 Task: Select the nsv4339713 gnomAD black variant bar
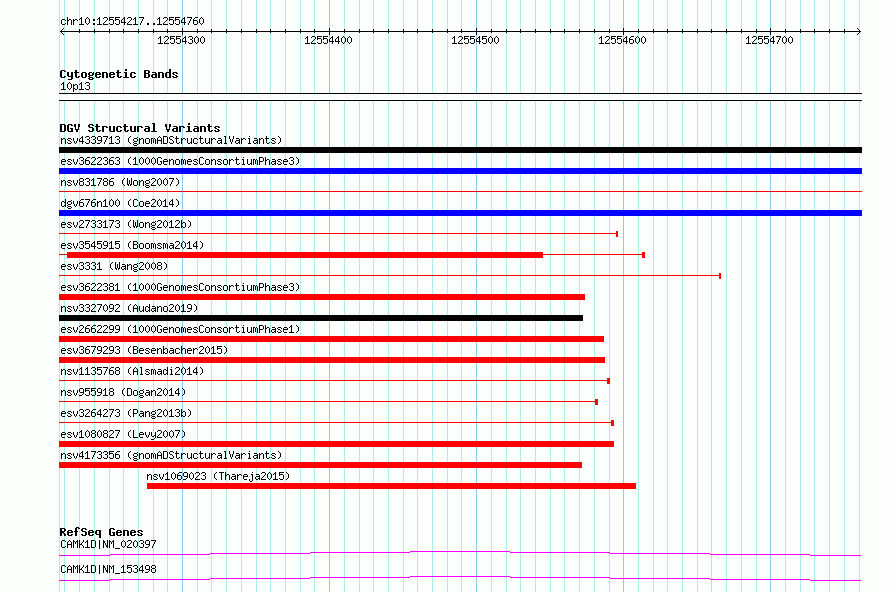click(460, 150)
